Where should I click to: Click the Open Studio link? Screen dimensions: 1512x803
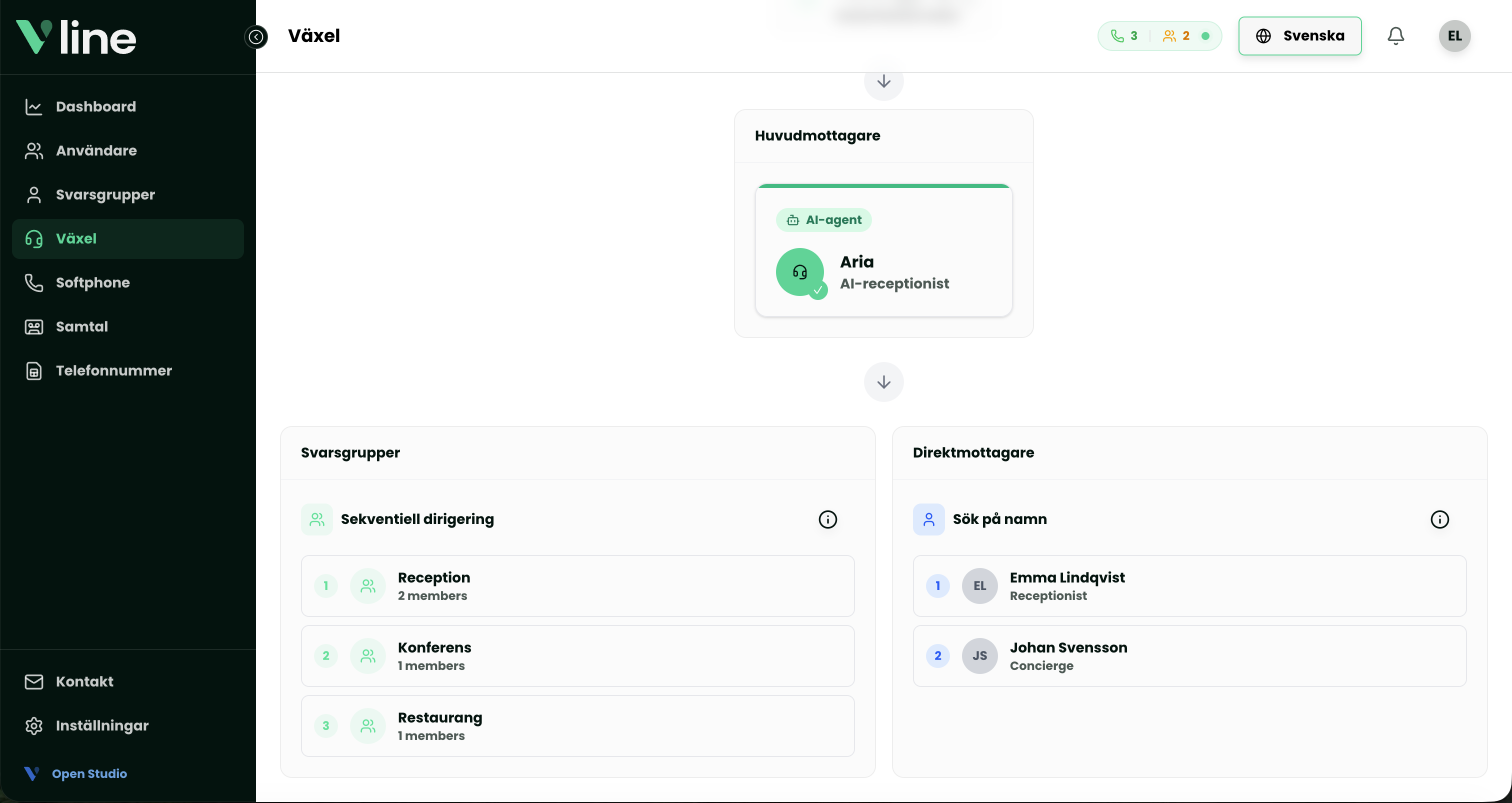point(89,773)
